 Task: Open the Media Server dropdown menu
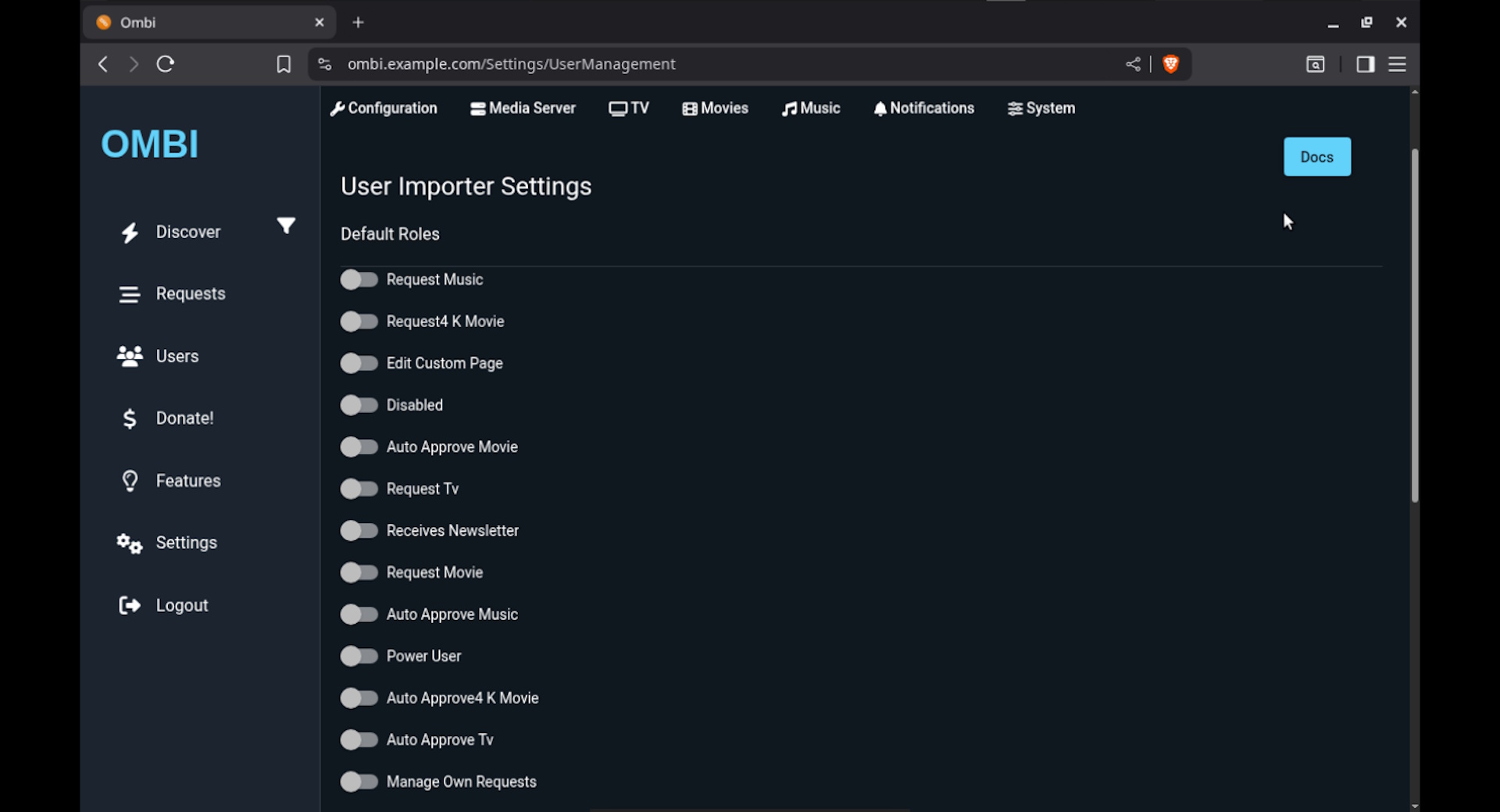click(523, 109)
